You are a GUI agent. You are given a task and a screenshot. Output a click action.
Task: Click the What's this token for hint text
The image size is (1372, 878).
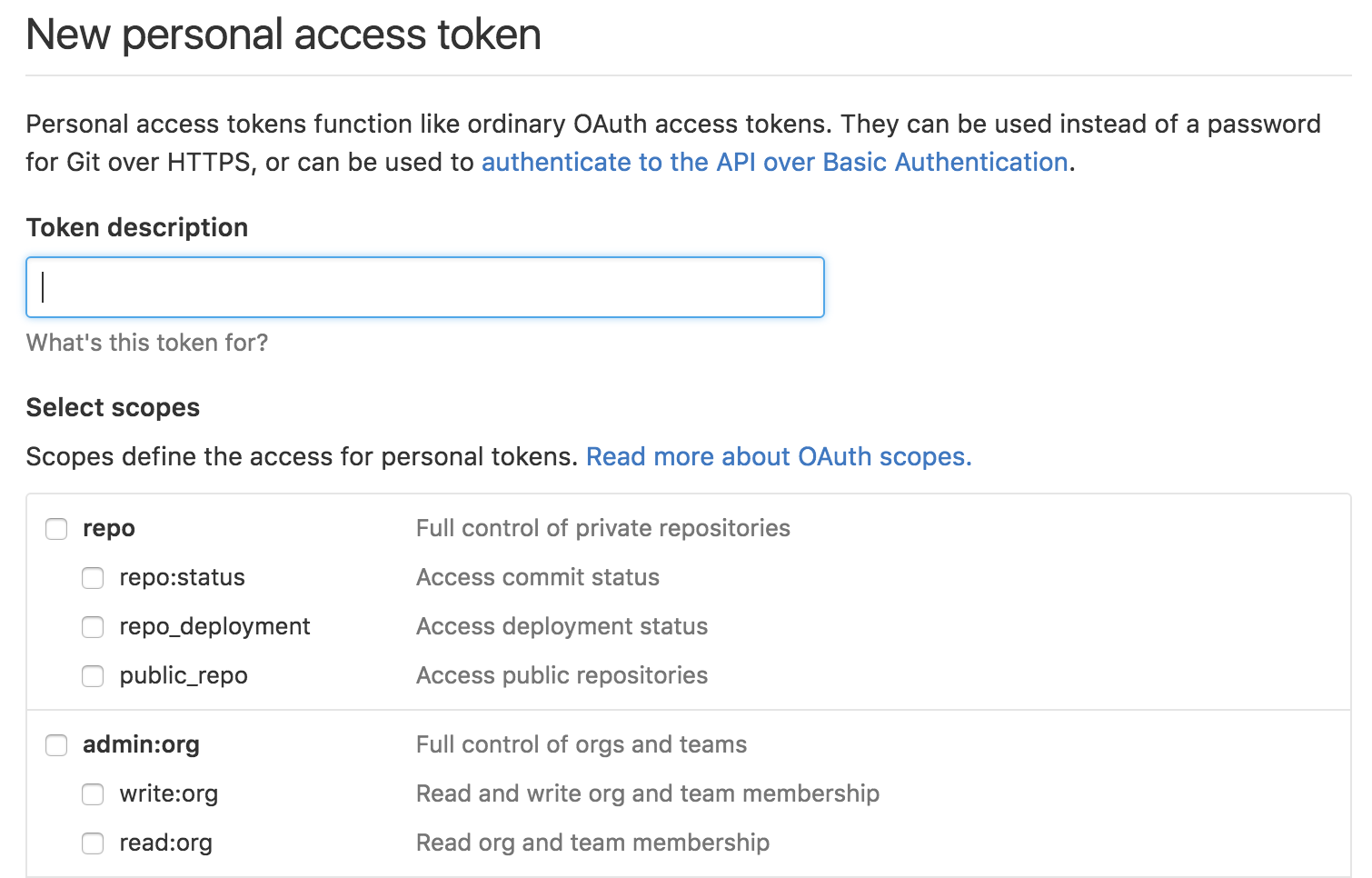tap(147, 343)
